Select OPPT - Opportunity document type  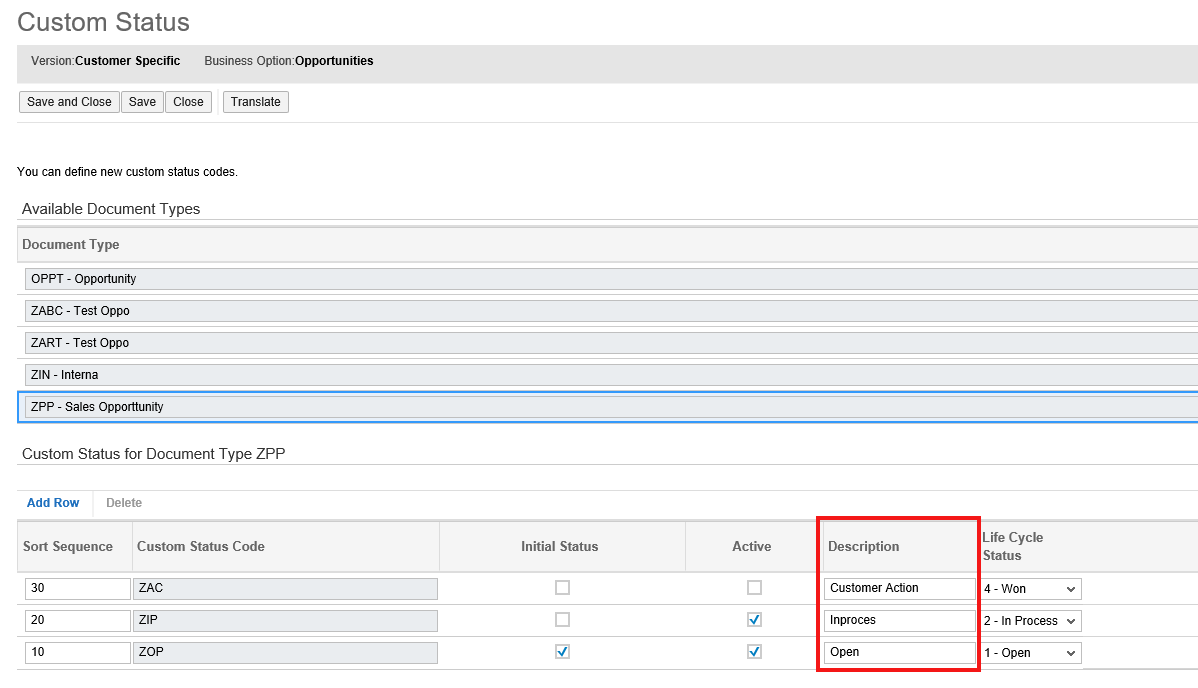[611, 279]
